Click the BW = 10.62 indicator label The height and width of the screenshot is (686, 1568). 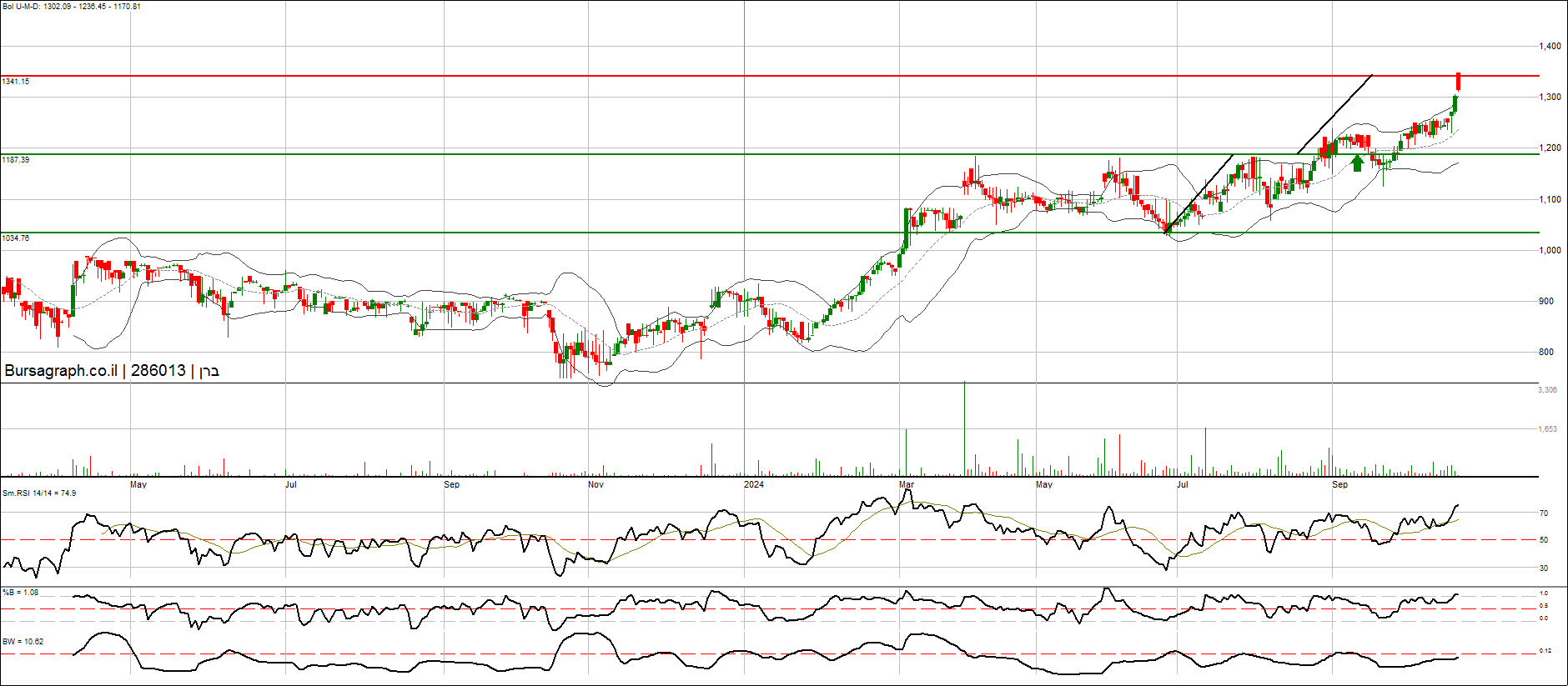tap(23, 642)
